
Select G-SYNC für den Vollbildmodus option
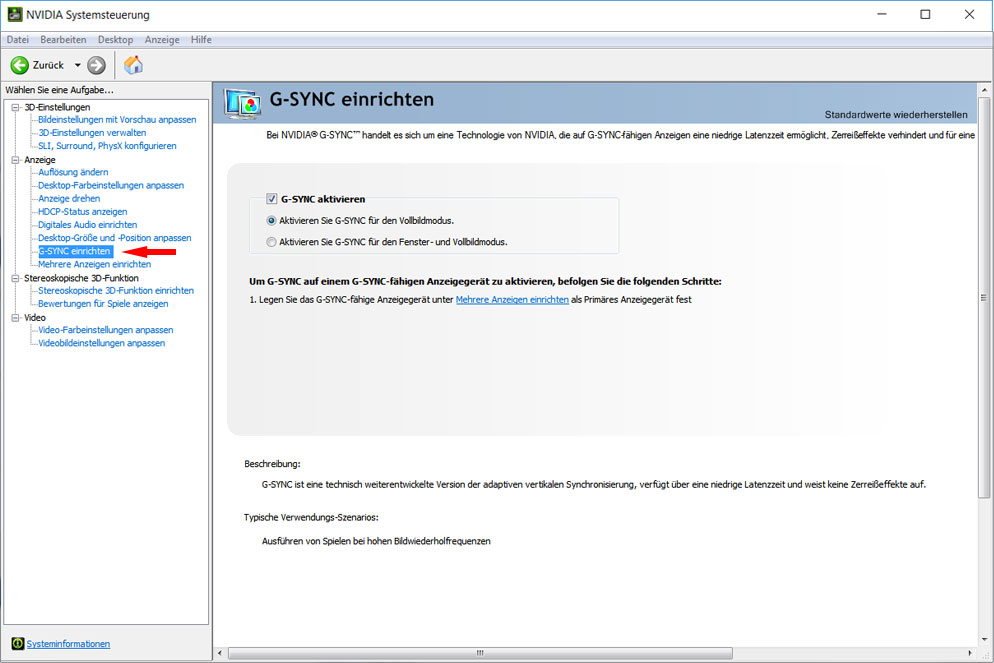click(271, 221)
